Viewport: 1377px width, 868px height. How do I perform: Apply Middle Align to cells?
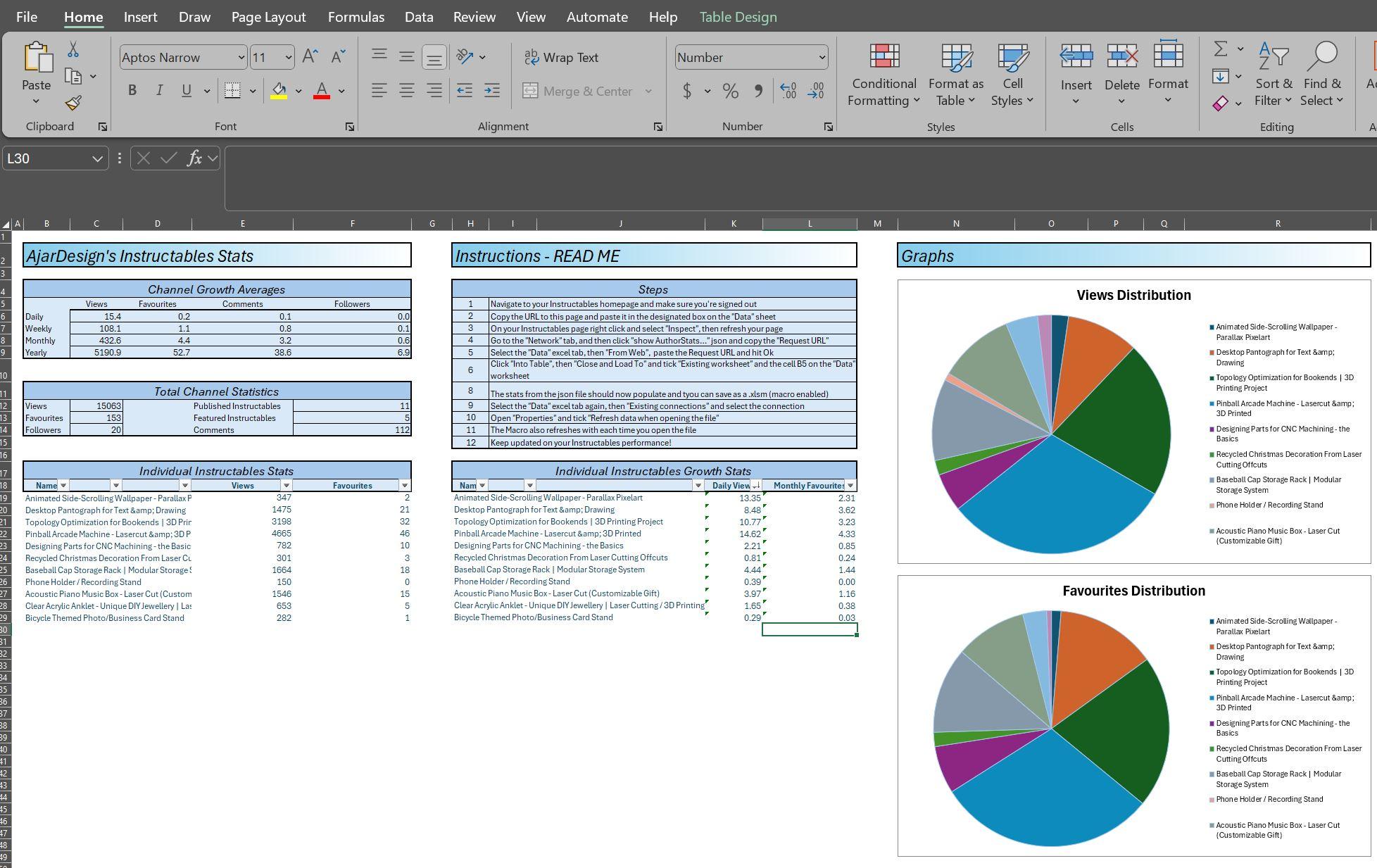click(x=406, y=57)
